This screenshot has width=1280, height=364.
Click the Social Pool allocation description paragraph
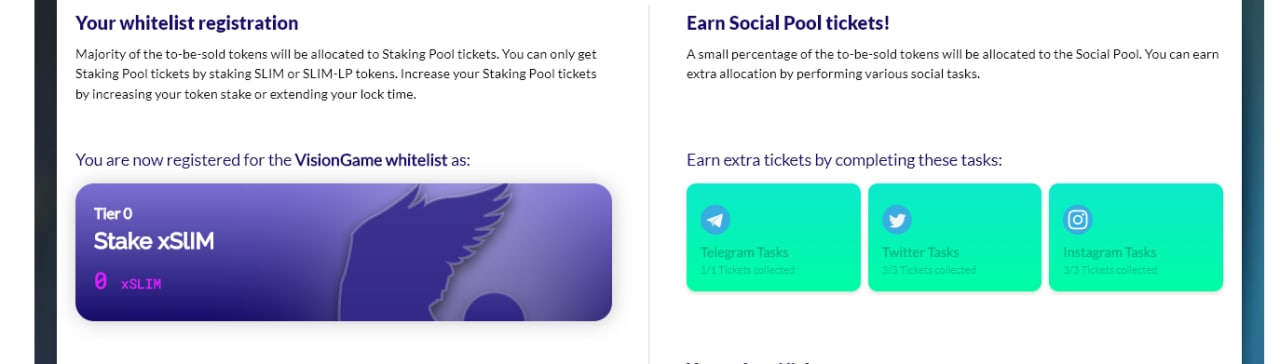click(x=953, y=64)
